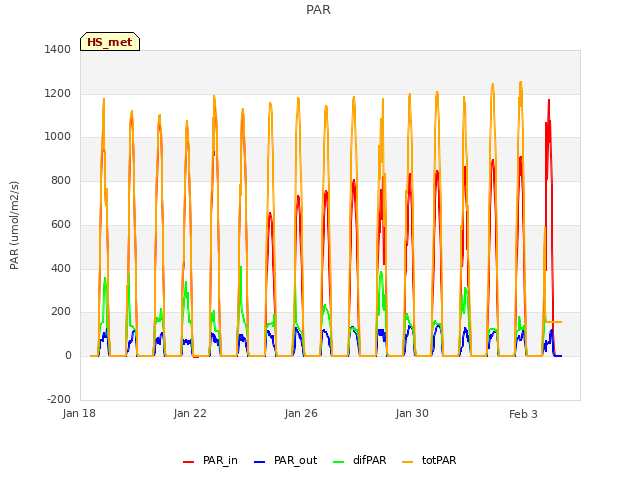Click the red PAR_in legend swatch
This screenshot has width=640, height=480.
click(x=189, y=462)
